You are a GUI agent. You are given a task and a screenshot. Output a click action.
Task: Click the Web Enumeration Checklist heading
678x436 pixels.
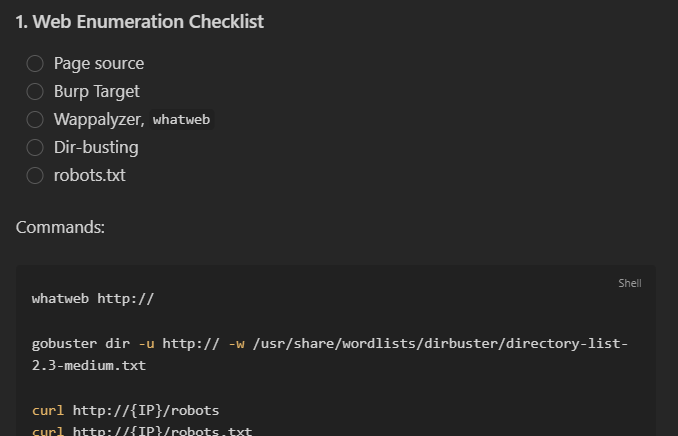pyautogui.click(x=140, y=22)
